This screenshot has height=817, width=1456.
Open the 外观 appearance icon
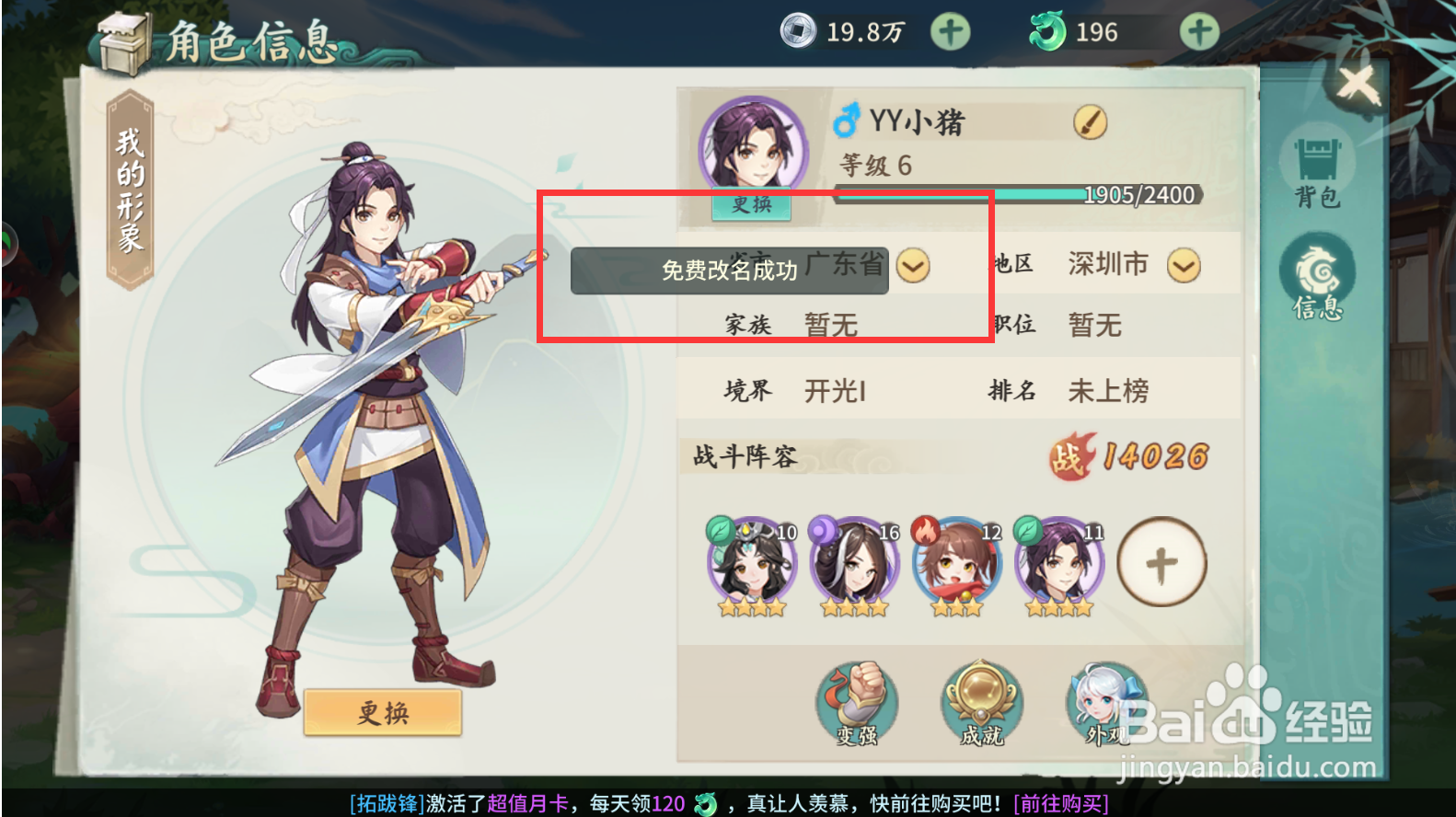1106,704
